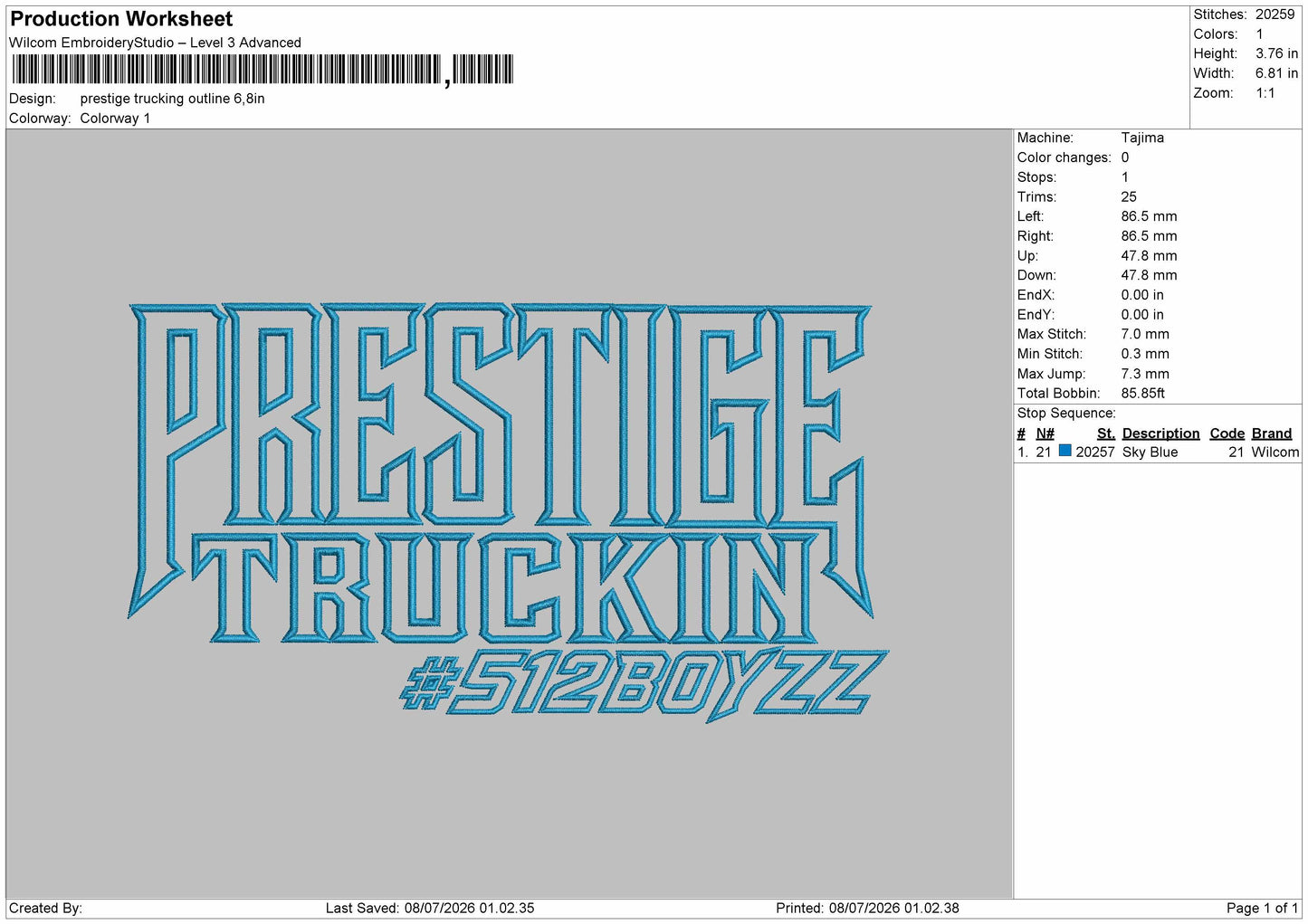
Task: Click the 'Wilcom' brand cell
Action: [1275, 452]
